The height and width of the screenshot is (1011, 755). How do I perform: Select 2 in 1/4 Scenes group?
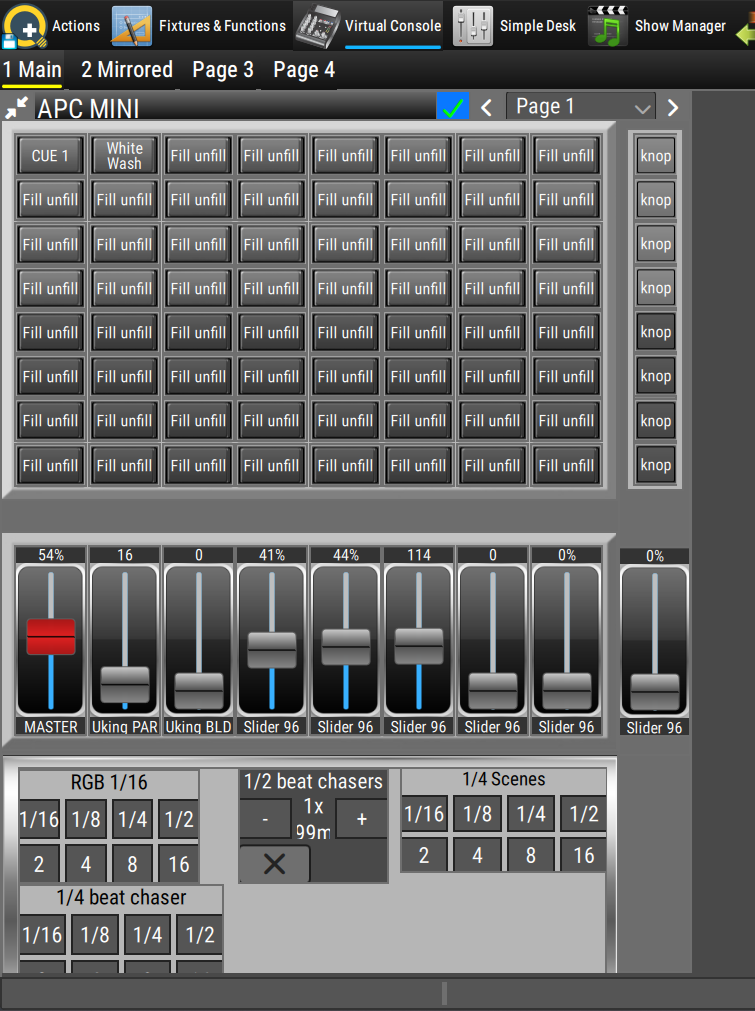click(x=424, y=855)
